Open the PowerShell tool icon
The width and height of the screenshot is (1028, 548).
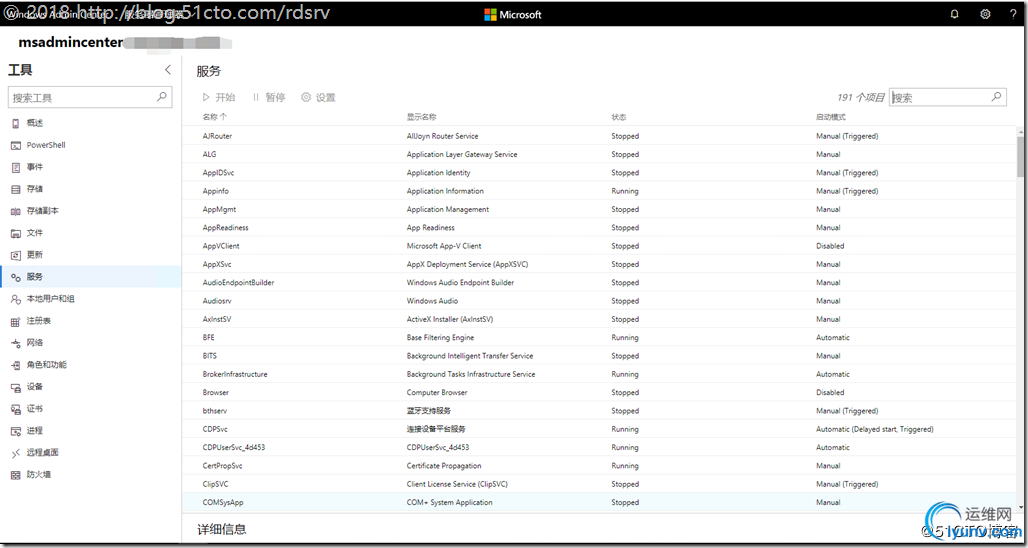(x=16, y=146)
